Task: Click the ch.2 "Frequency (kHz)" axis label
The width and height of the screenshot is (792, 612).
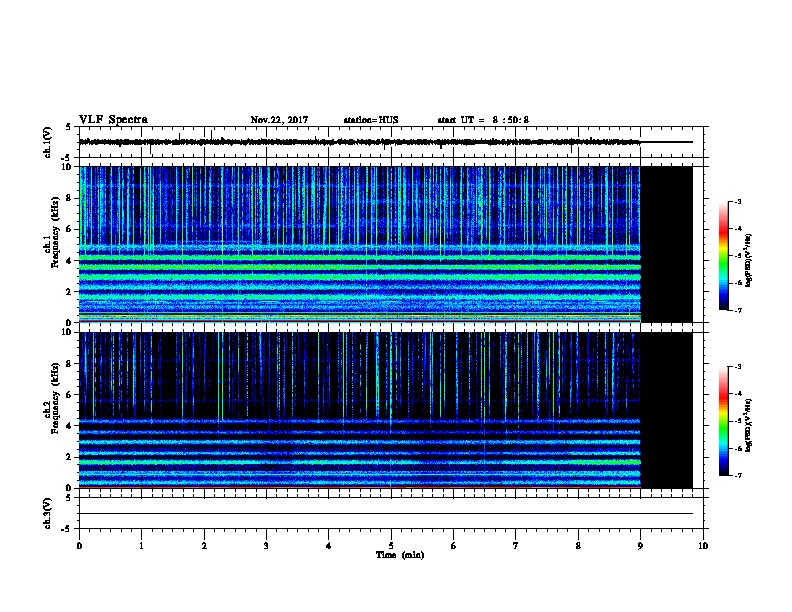Action: tap(55, 398)
